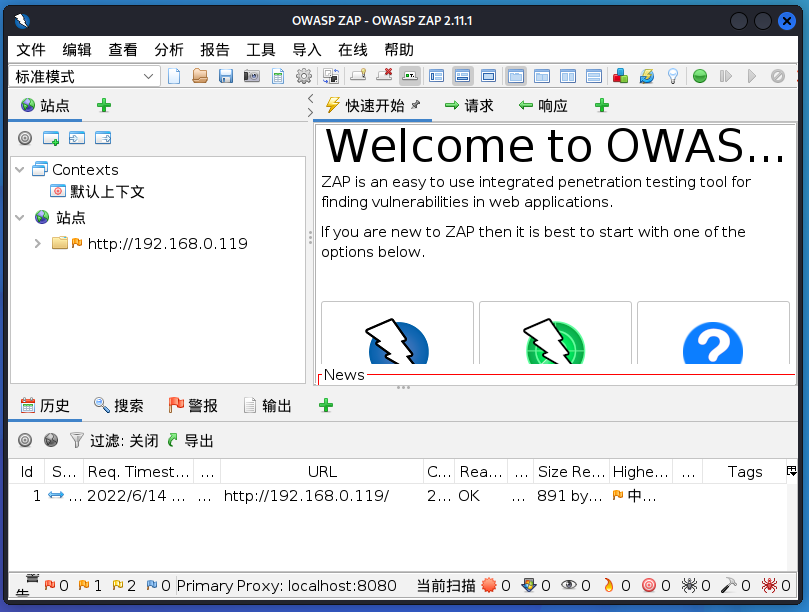
Task: Click the Snapshot Session camera icon
Action: point(252,76)
